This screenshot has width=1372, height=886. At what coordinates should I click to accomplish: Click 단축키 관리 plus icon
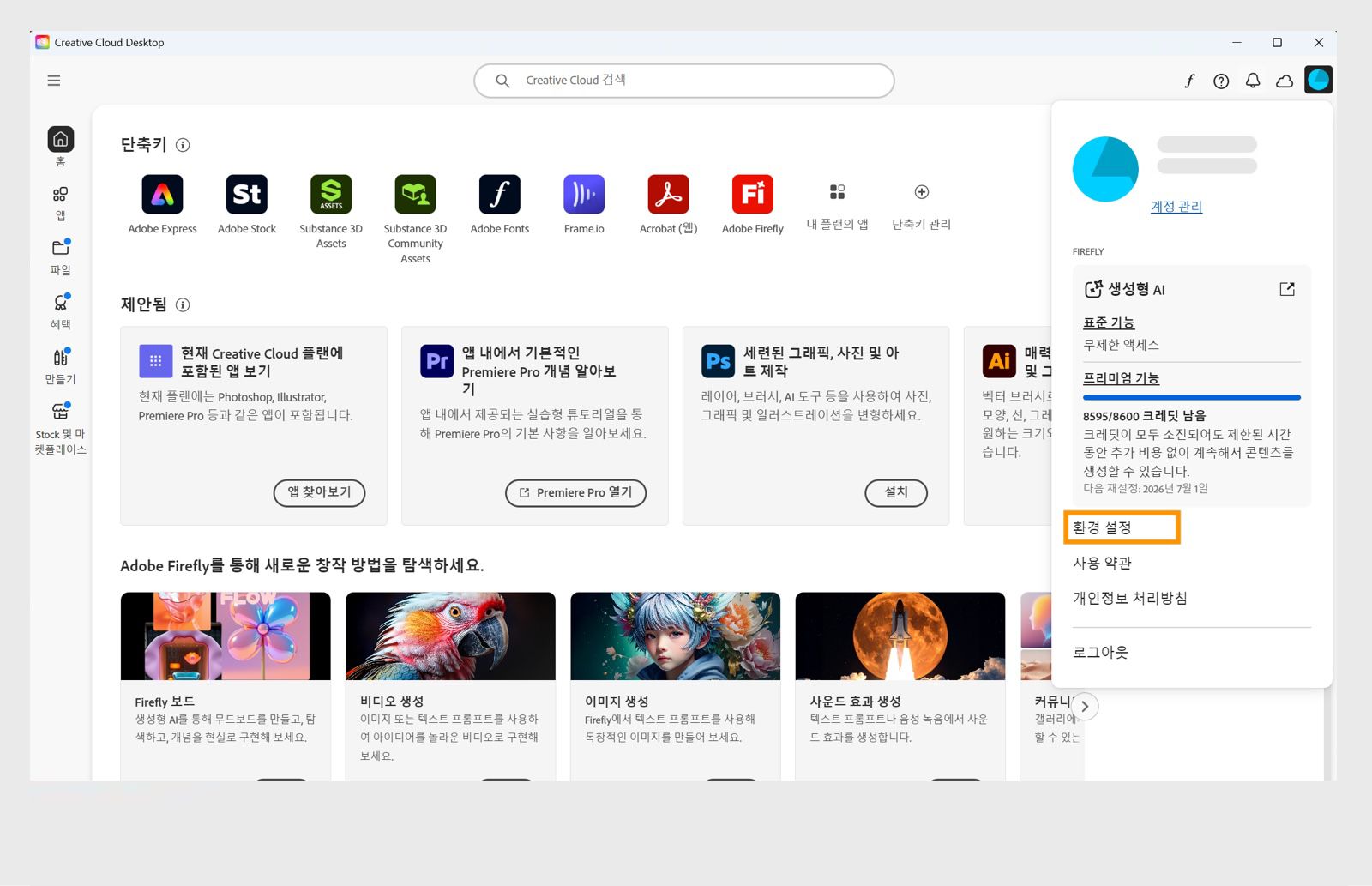[x=922, y=191]
